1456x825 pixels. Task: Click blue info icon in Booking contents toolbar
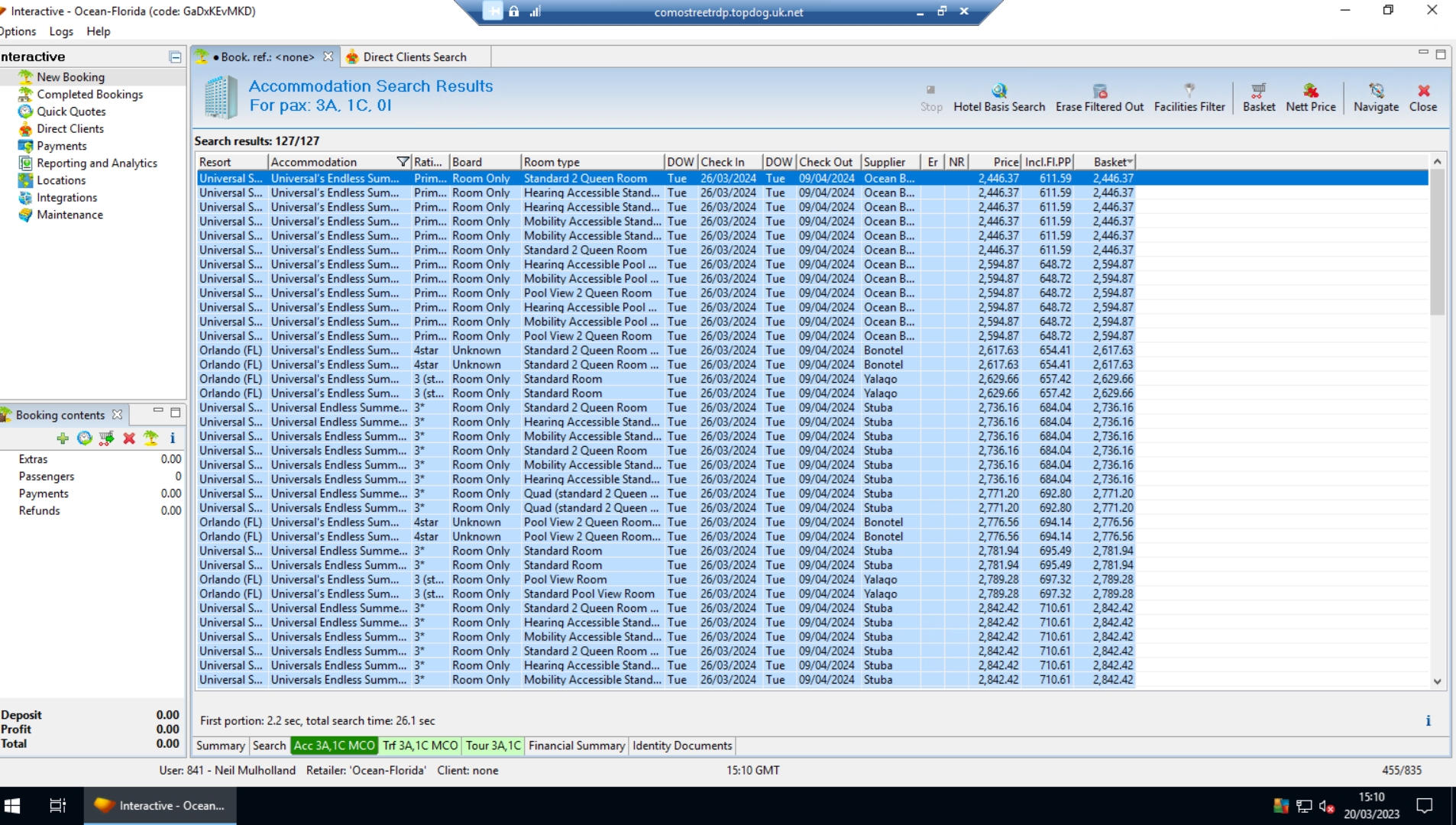tap(173, 438)
